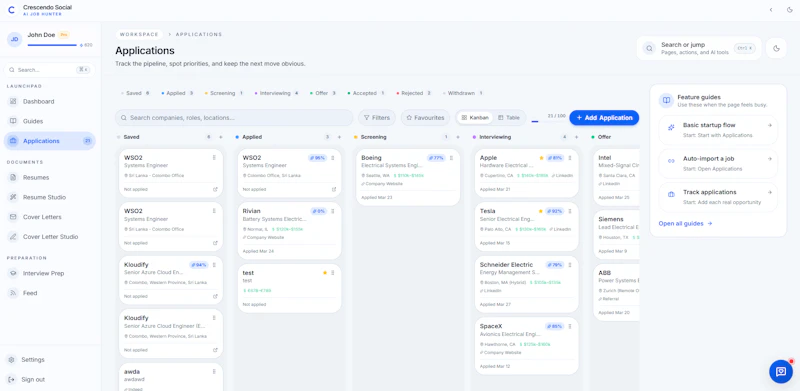
Task: Open menu dots on test card
Action: click(333, 273)
